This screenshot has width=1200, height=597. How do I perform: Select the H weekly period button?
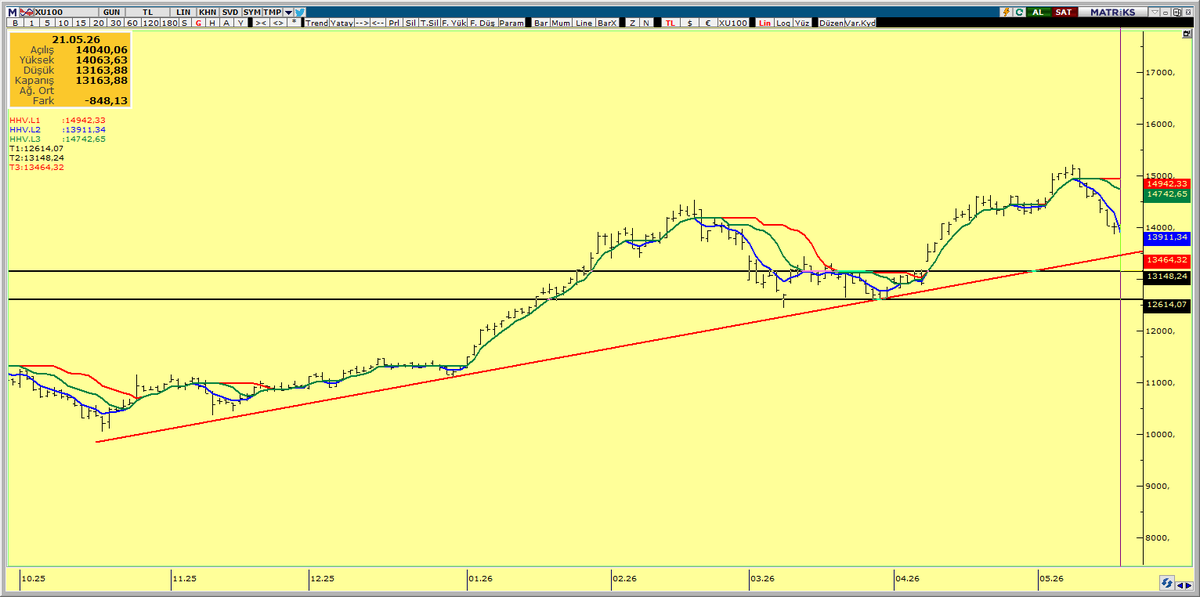(x=212, y=23)
